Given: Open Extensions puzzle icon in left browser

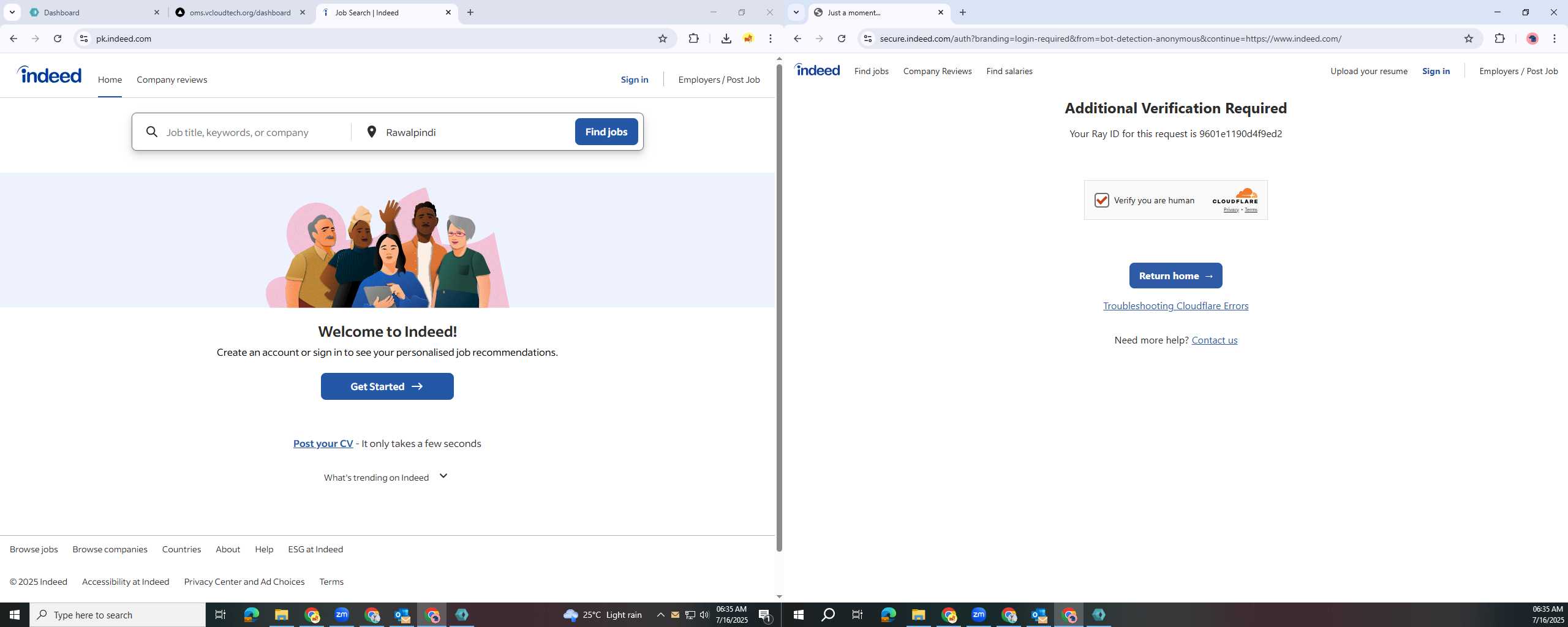Looking at the screenshot, I should pos(693,39).
